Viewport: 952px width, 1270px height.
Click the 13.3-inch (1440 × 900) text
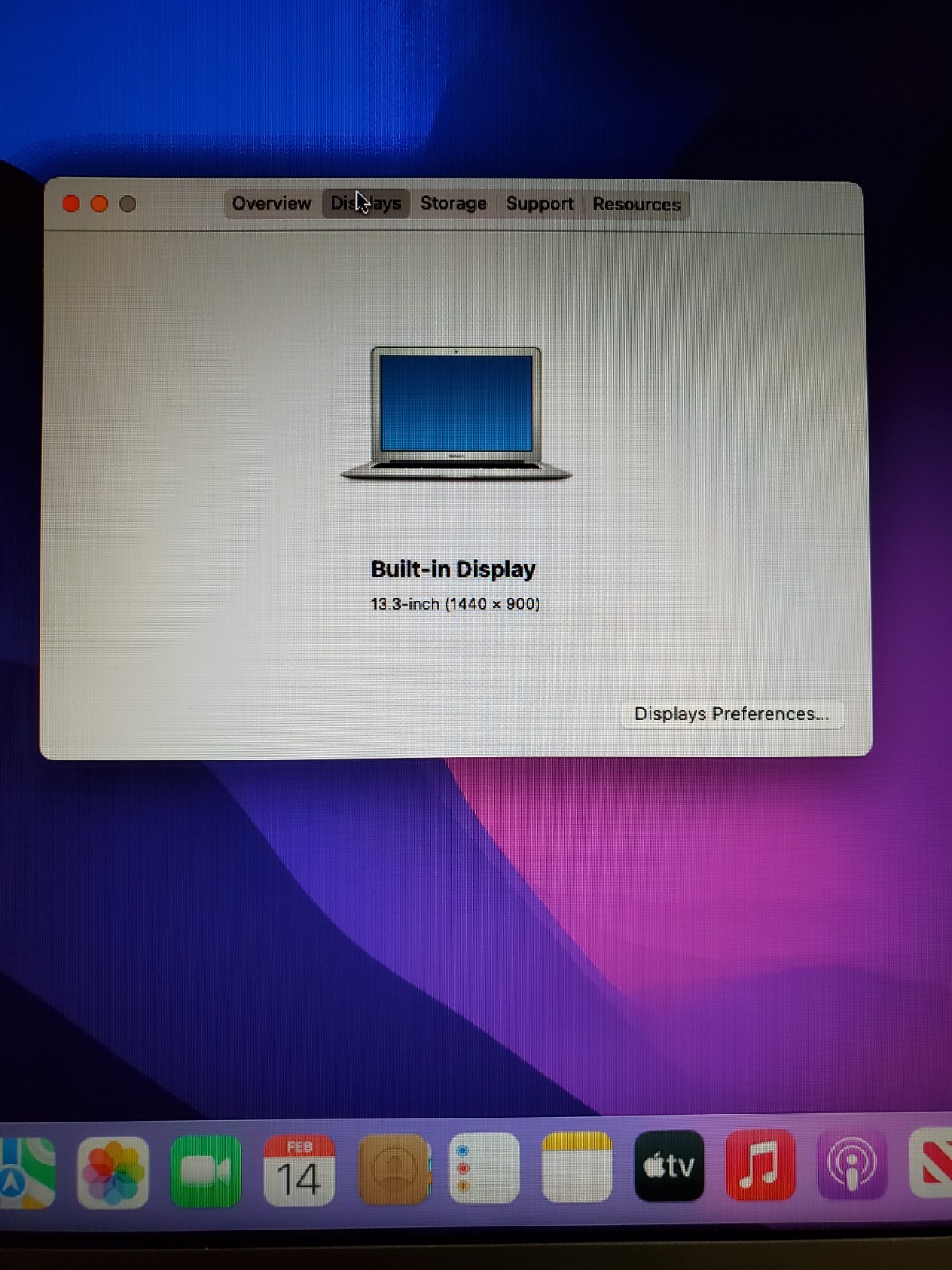click(x=455, y=604)
